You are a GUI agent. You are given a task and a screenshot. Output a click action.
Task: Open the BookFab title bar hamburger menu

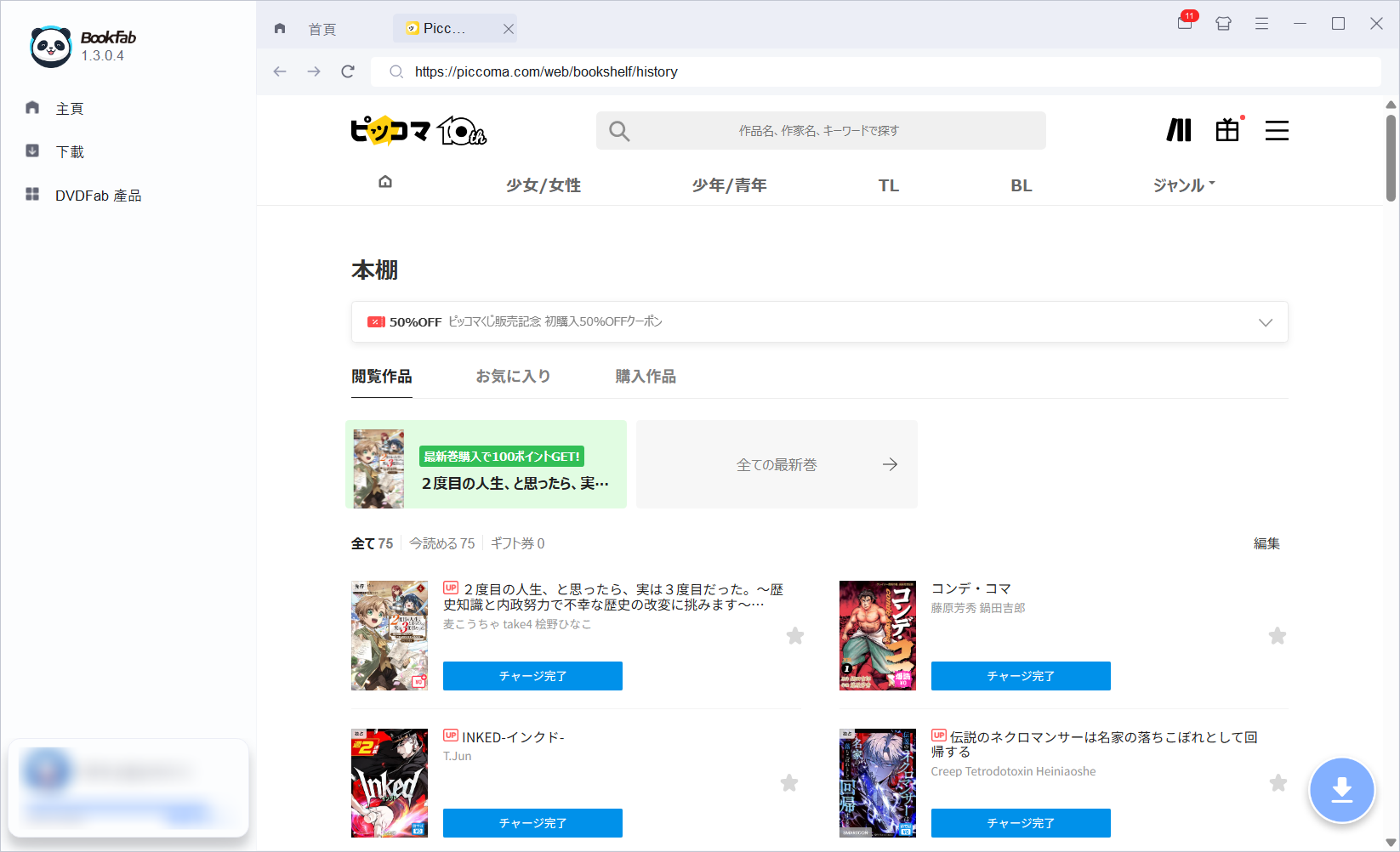click(1261, 24)
